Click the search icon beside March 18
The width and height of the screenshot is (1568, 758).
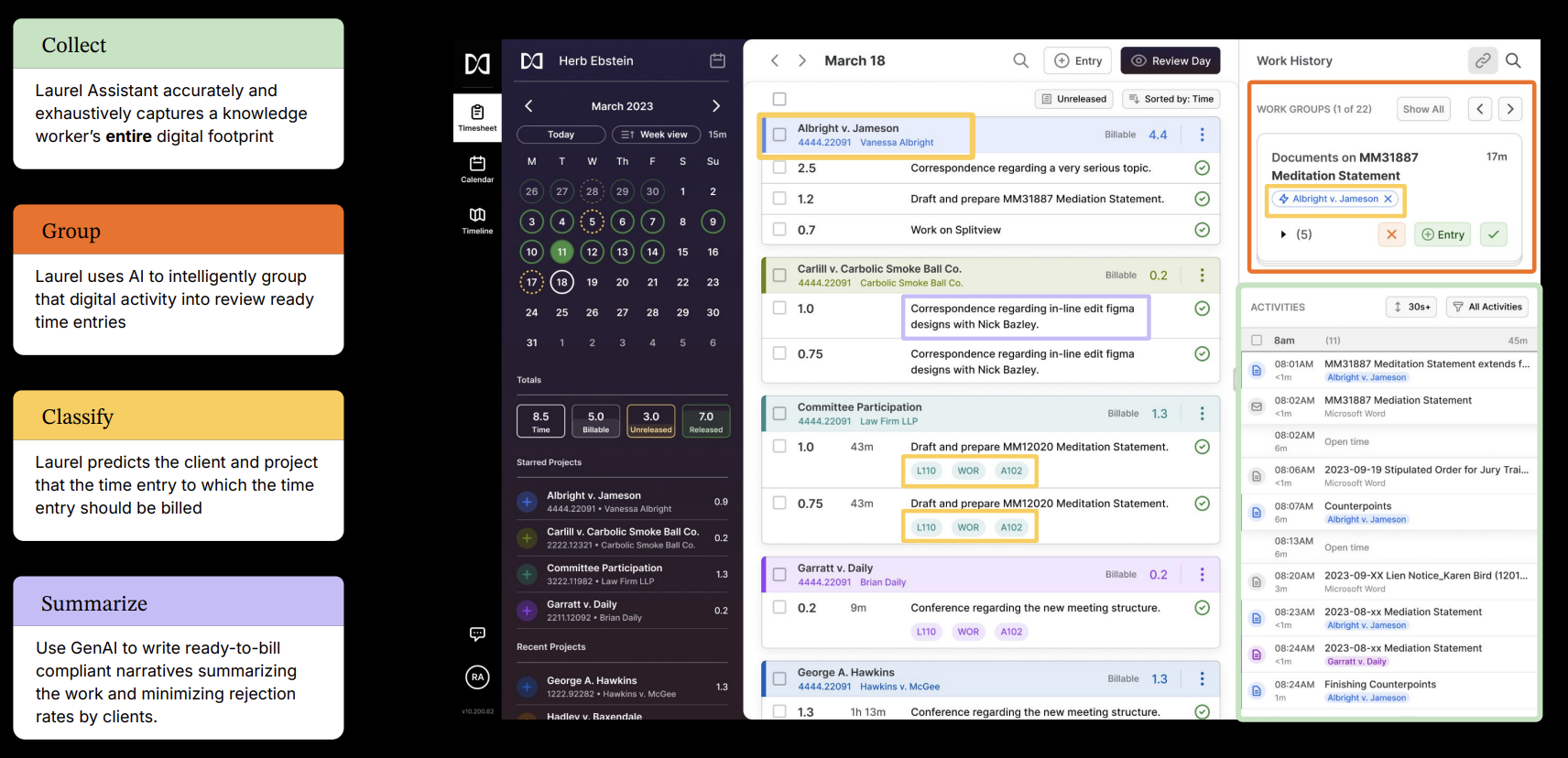point(1020,60)
